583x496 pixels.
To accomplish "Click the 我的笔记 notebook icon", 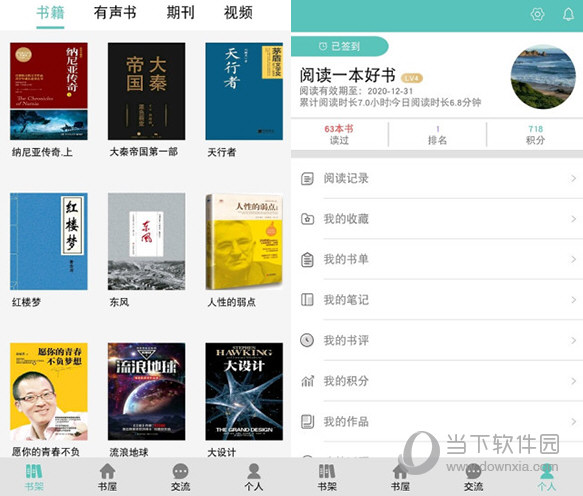I will 307,300.
